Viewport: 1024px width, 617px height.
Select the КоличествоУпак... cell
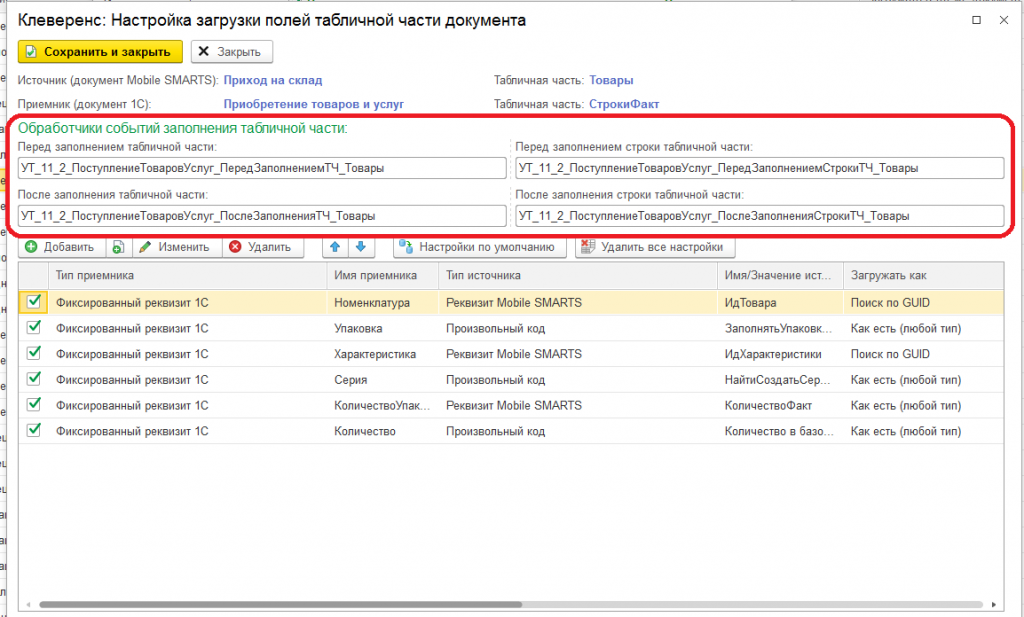383,405
